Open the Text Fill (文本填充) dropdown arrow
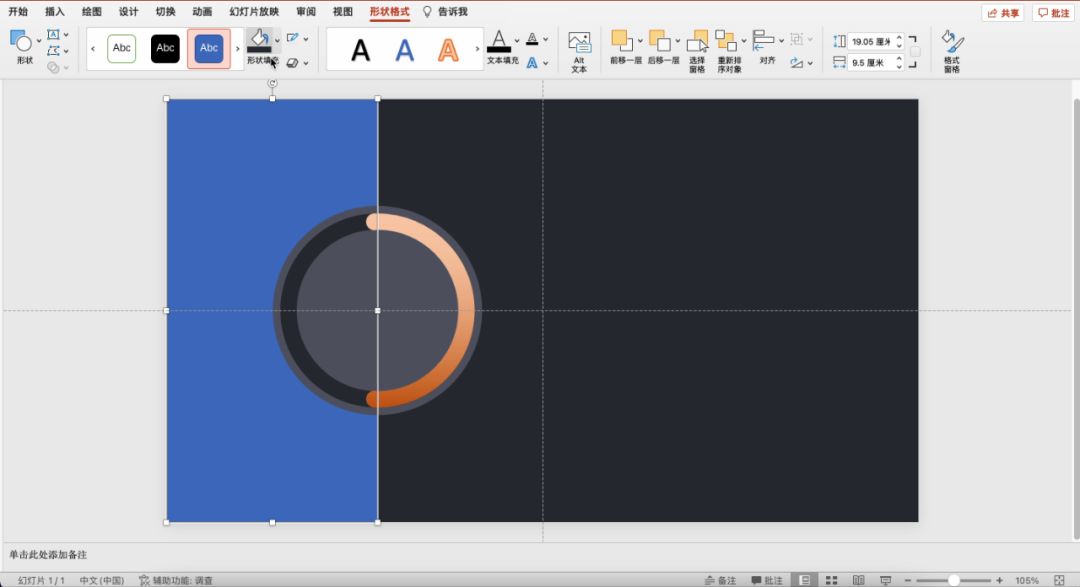 [517, 41]
